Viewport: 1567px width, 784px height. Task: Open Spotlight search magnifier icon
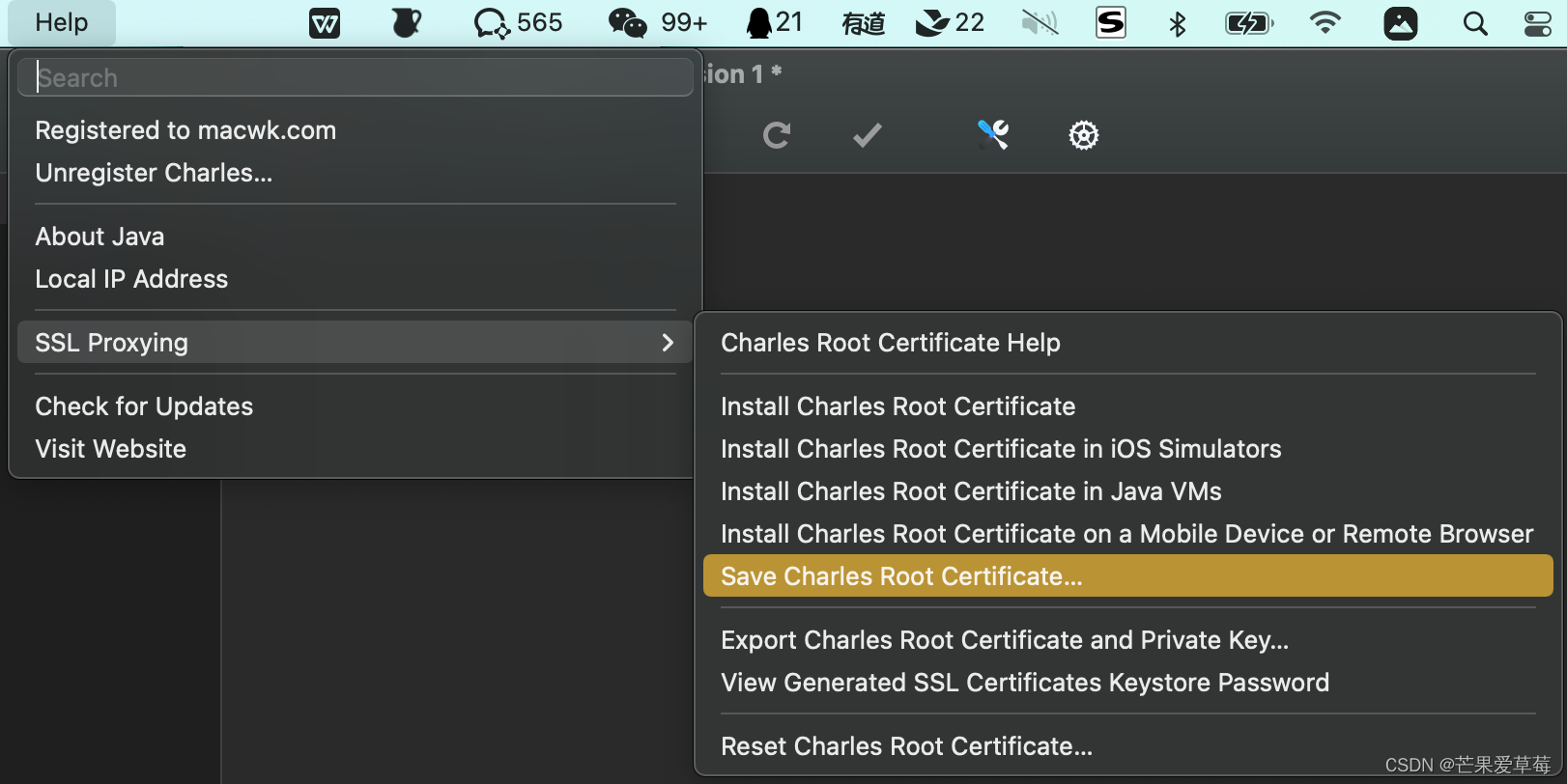point(1474,23)
